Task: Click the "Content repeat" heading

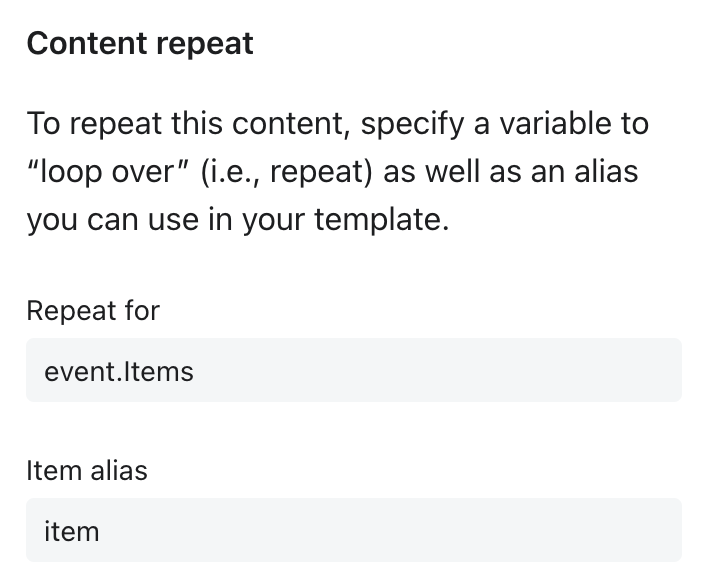Action: coord(140,44)
